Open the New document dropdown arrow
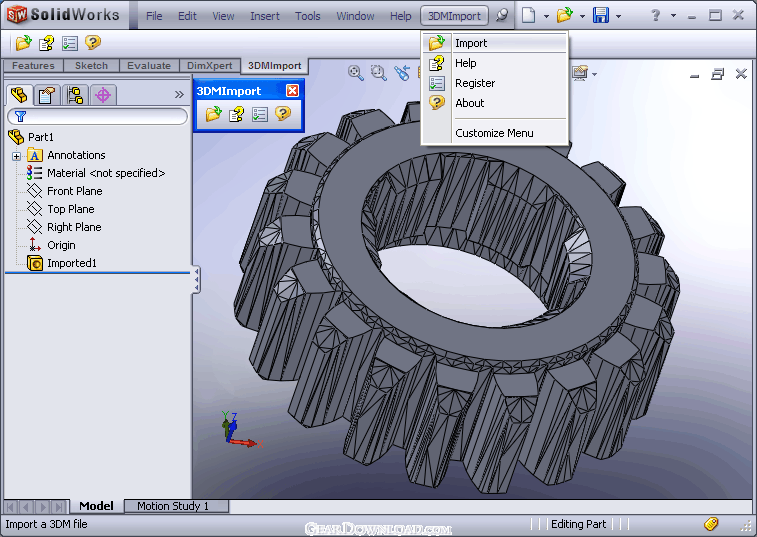 (547, 16)
